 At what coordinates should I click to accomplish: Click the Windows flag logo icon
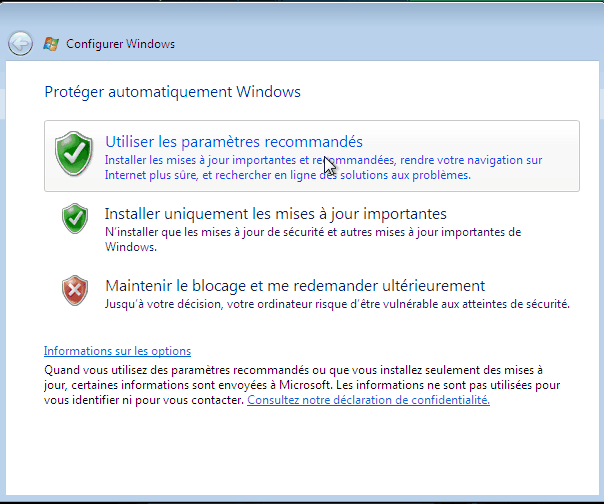click(x=51, y=44)
